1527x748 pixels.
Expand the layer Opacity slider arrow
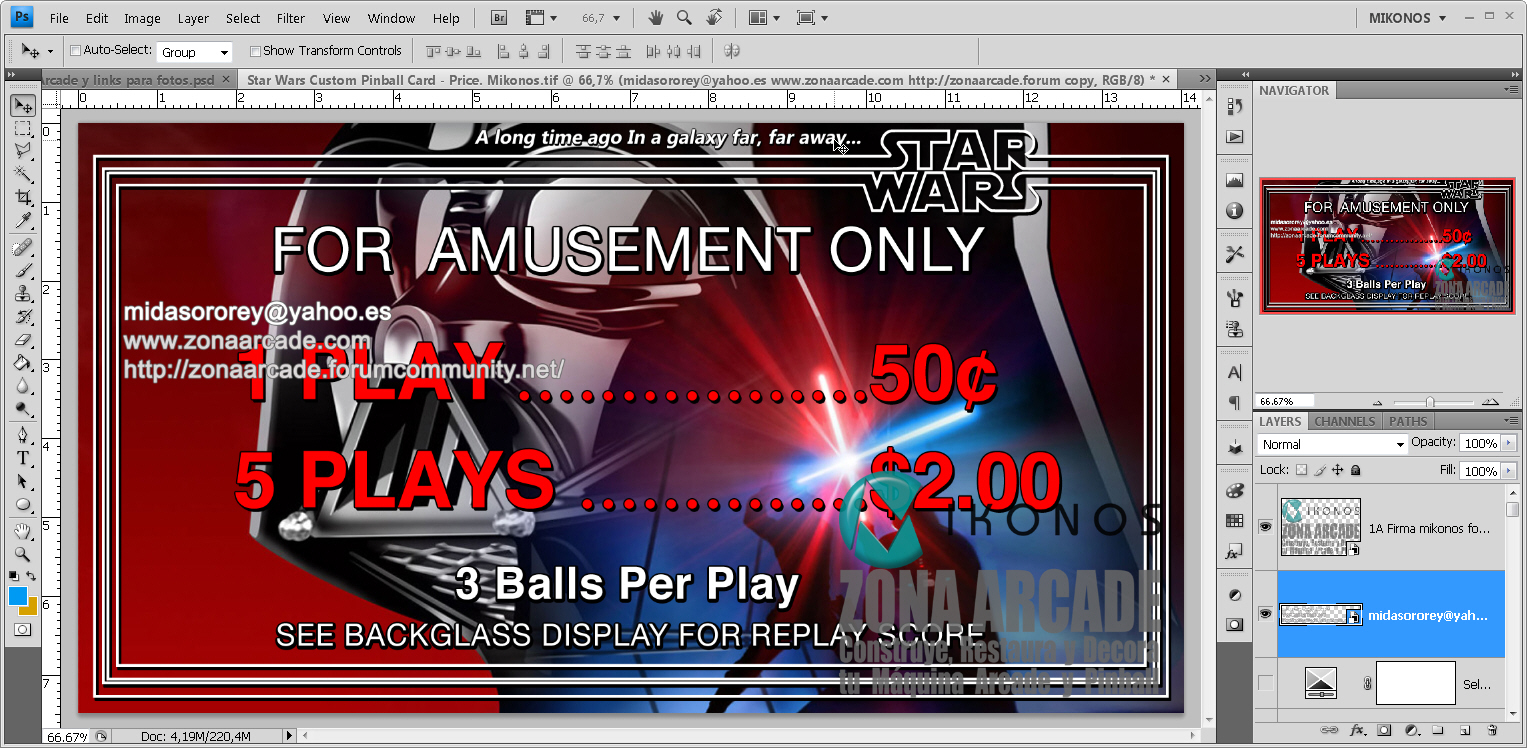click(x=1508, y=443)
